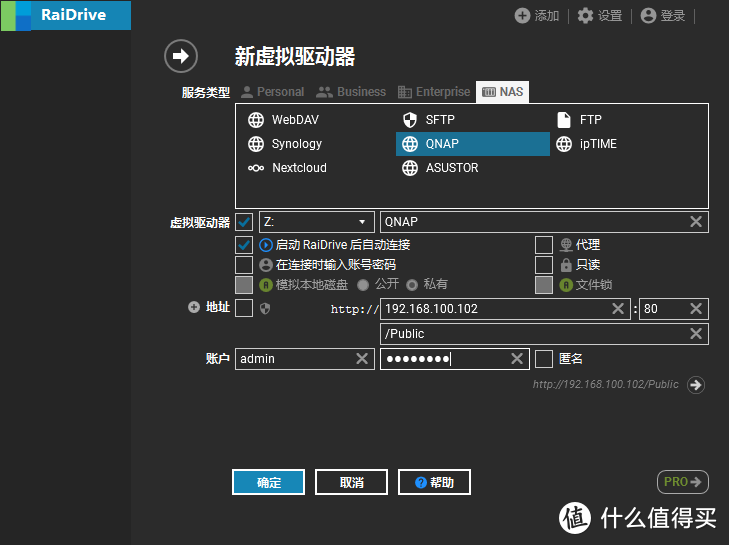This screenshot has height=545, width=729.
Task: Click the PRO upgrade badge
Action: tap(683, 482)
